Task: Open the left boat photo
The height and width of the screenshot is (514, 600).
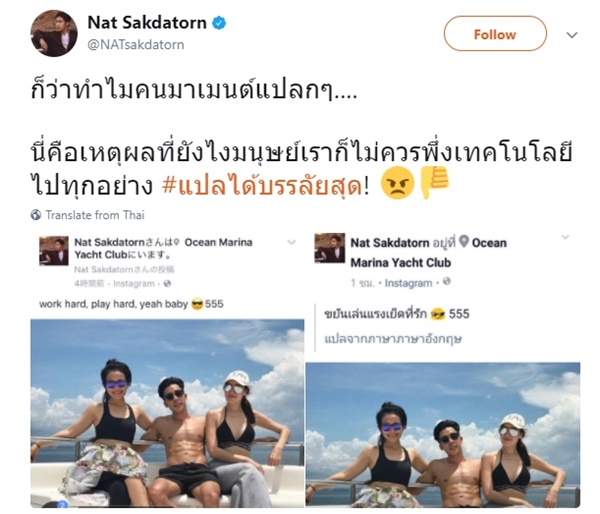Action: tap(167, 413)
